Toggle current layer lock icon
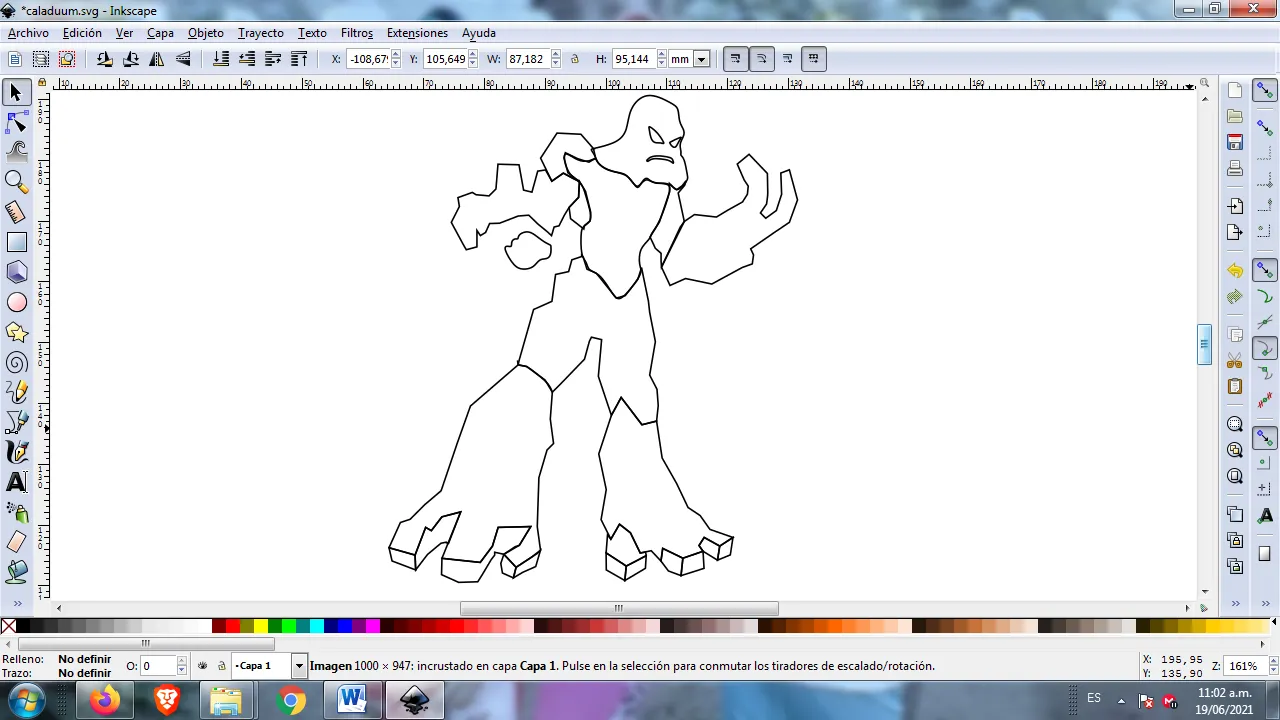Image resolution: width=1280 pixels, height=720 pixels. click(x=221, y=665)
